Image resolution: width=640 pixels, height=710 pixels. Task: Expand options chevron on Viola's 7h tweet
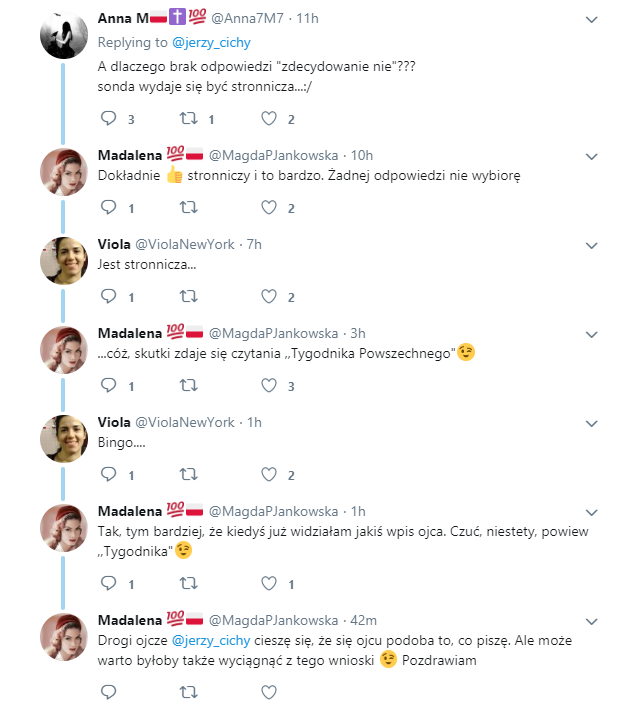[x=591, y=245]
